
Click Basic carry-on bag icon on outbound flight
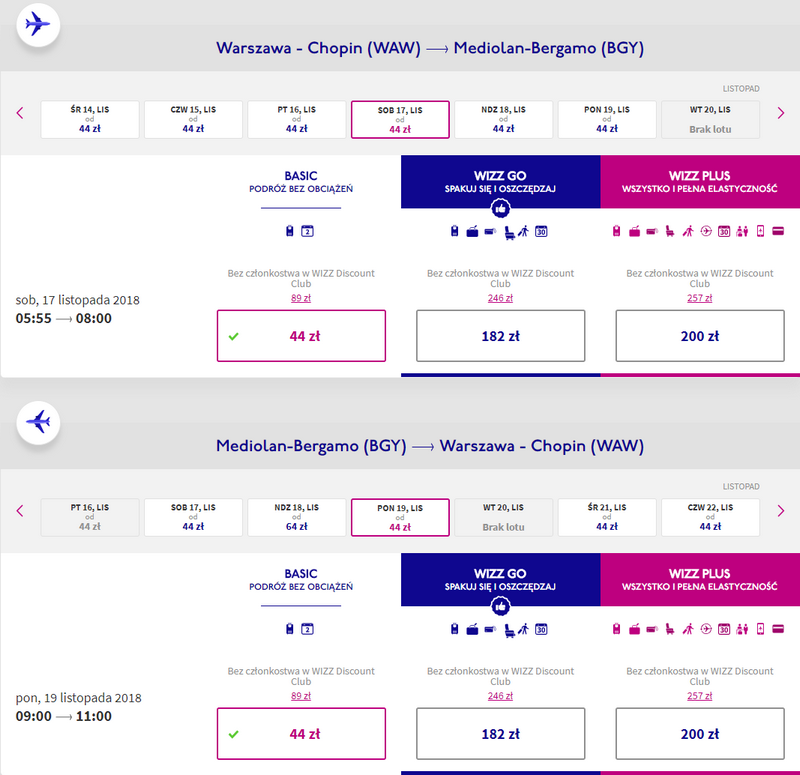click(x=290, y=231)
